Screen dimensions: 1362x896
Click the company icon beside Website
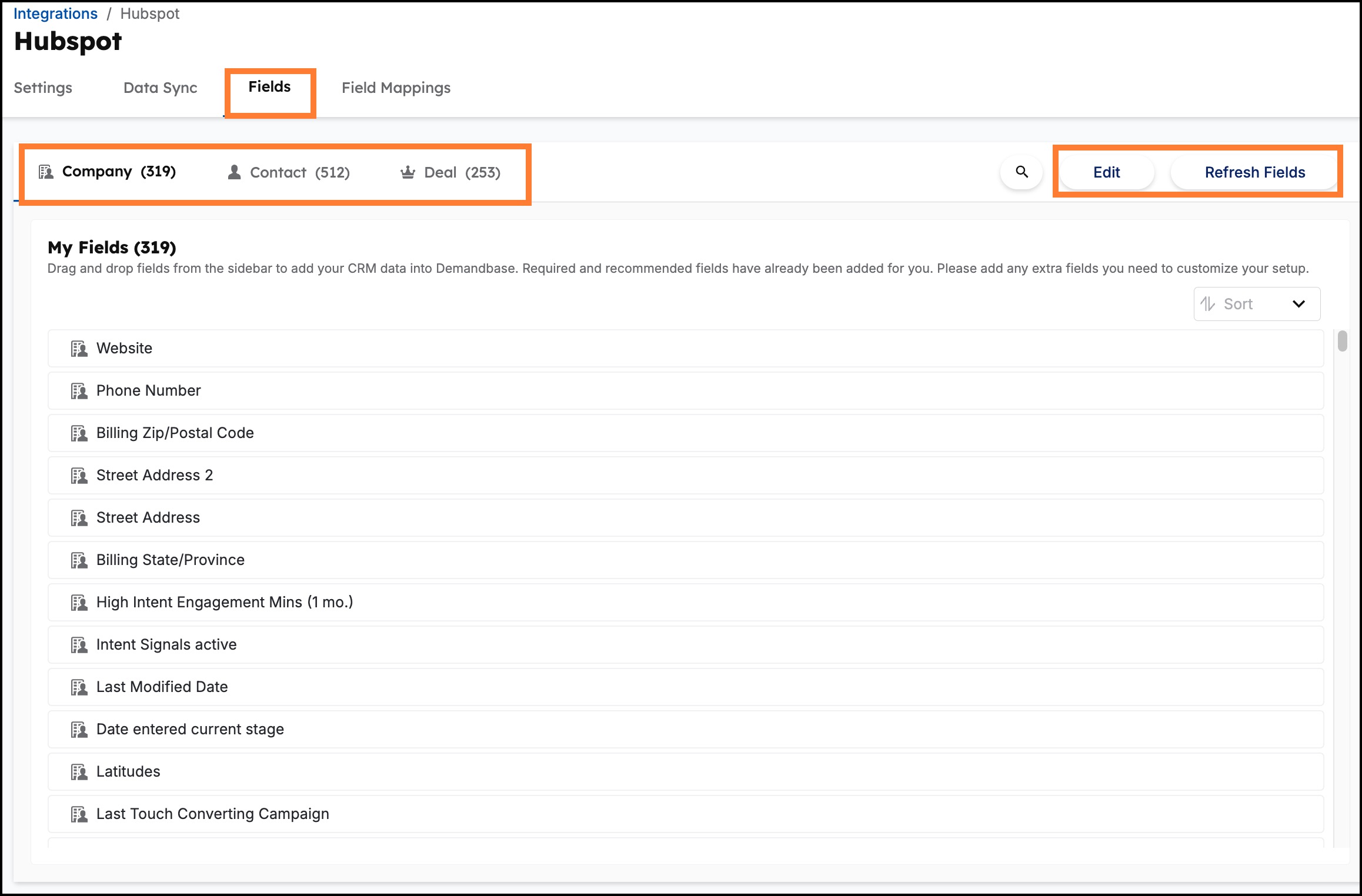(79, 349)
